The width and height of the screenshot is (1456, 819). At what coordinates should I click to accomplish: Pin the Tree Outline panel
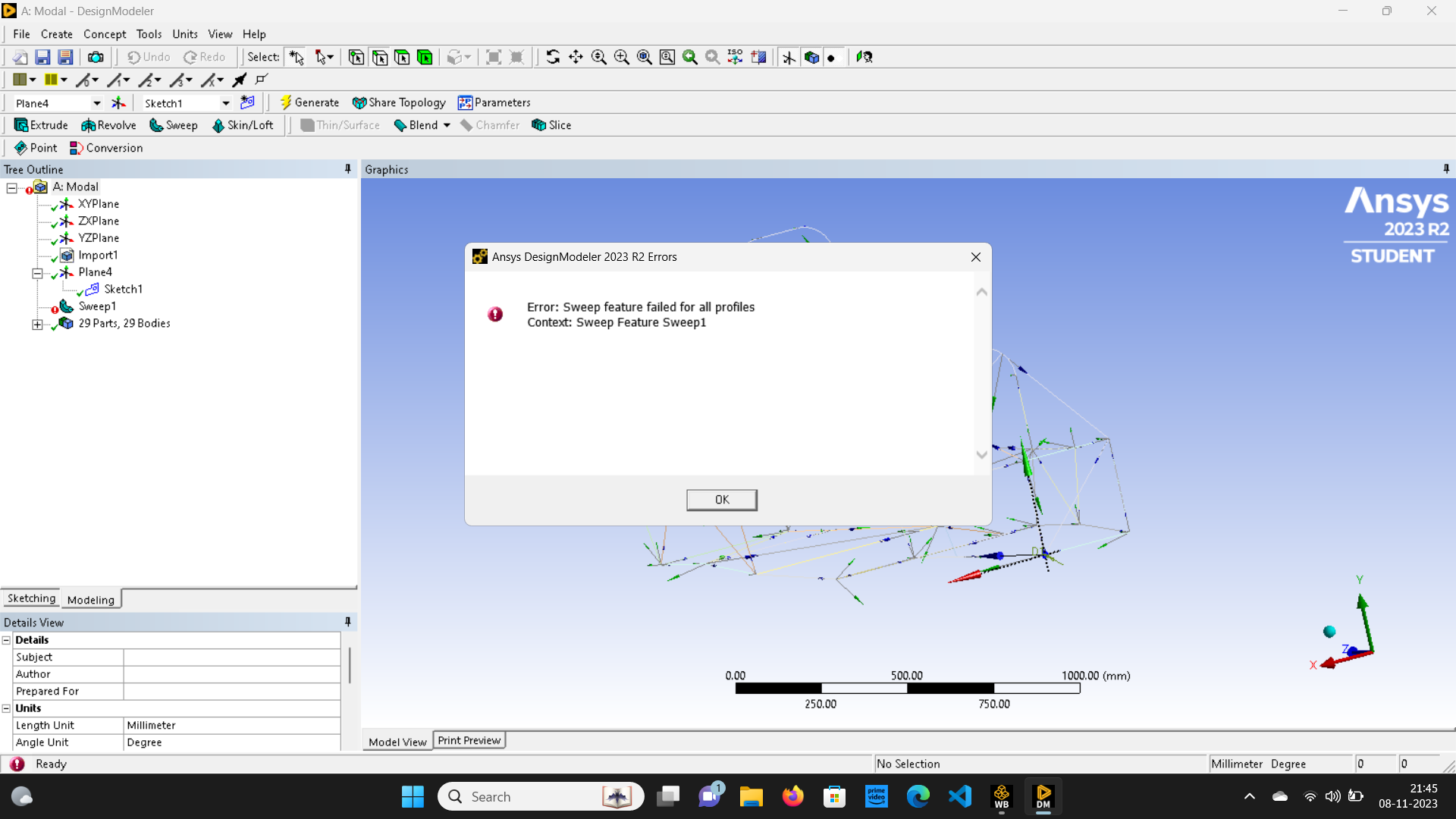pyautogui.click(x=348, y=169)
